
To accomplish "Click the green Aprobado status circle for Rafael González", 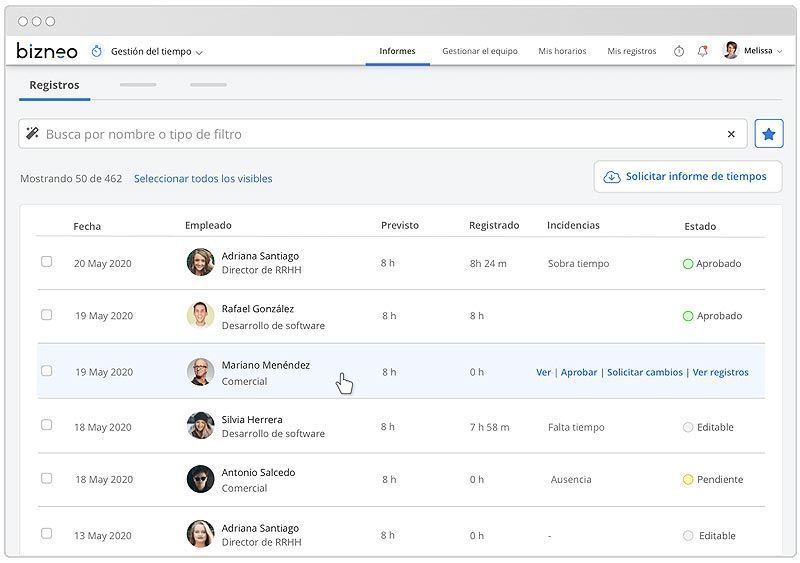I will 688,316.
